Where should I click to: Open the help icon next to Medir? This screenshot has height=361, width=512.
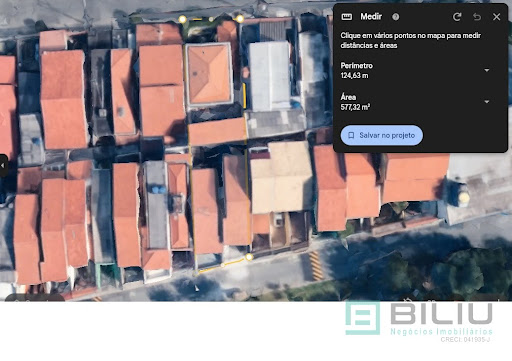[396, 17]
